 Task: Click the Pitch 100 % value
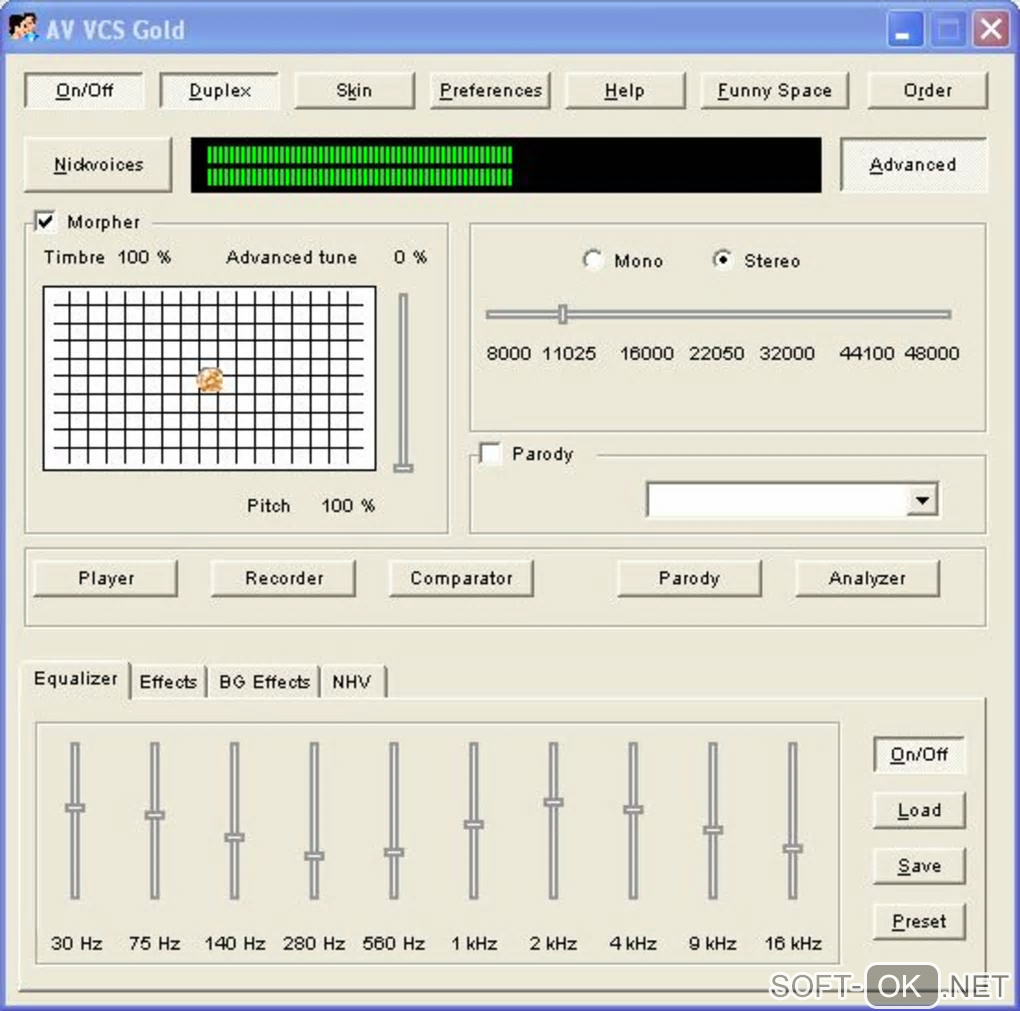pyautogui.click(x=348, y=506)
